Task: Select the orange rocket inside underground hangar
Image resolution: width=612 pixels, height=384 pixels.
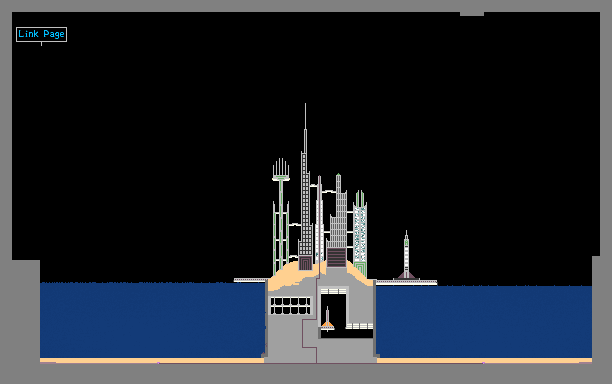Action: point(327,319)
